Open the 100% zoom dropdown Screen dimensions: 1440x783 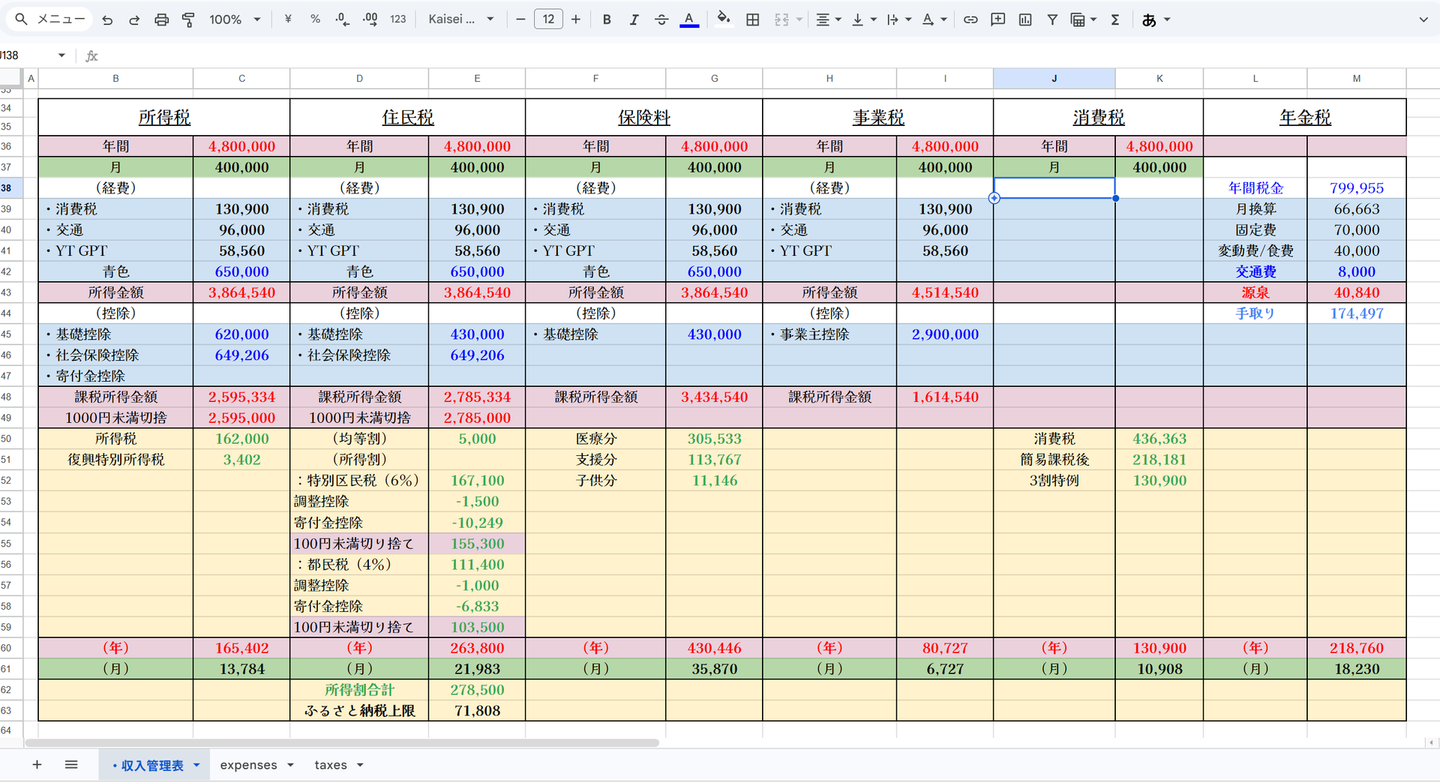tap(235, 19)
